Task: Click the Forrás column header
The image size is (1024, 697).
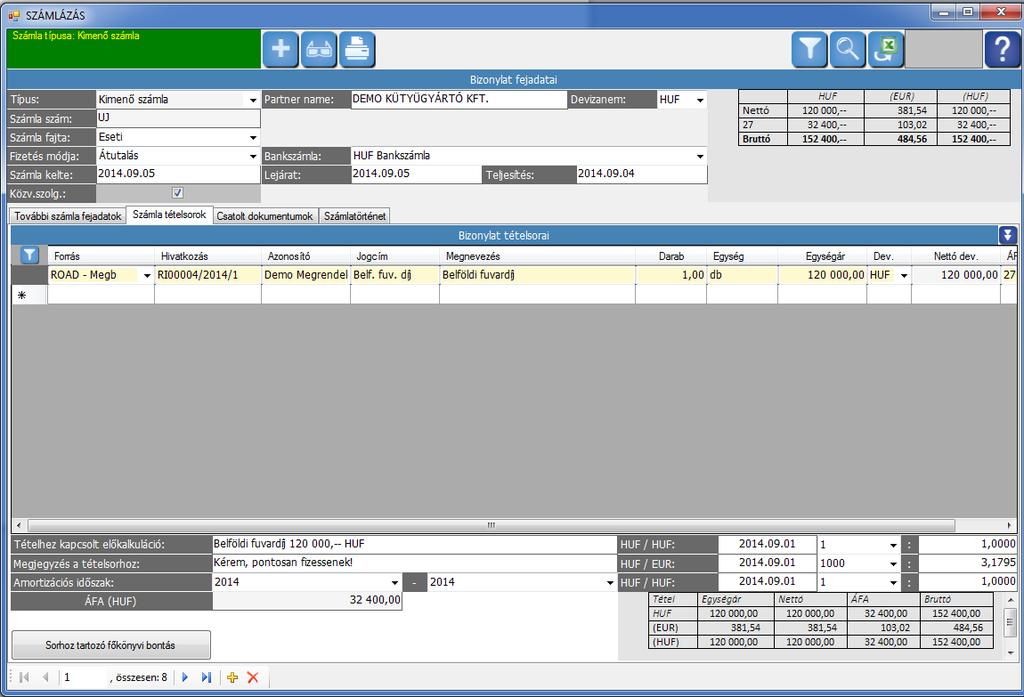Action: coord(101,256)
